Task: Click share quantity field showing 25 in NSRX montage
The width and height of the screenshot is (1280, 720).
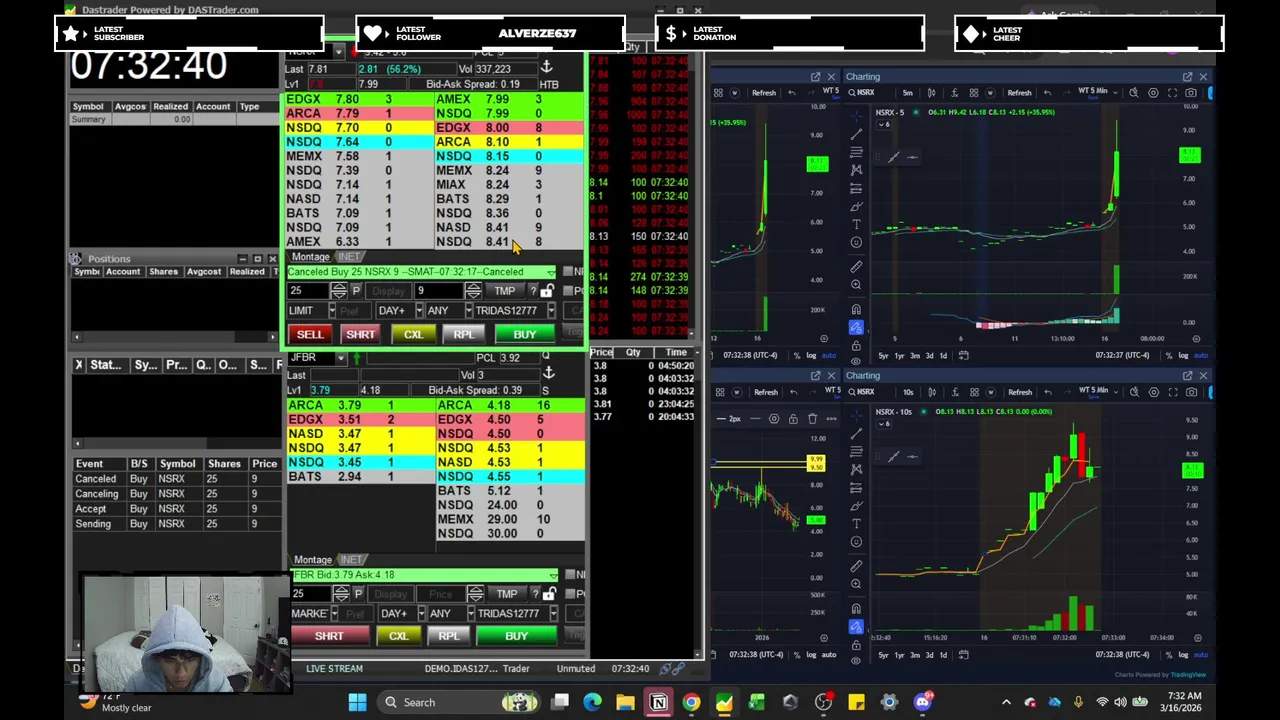Action: (308, 291)
